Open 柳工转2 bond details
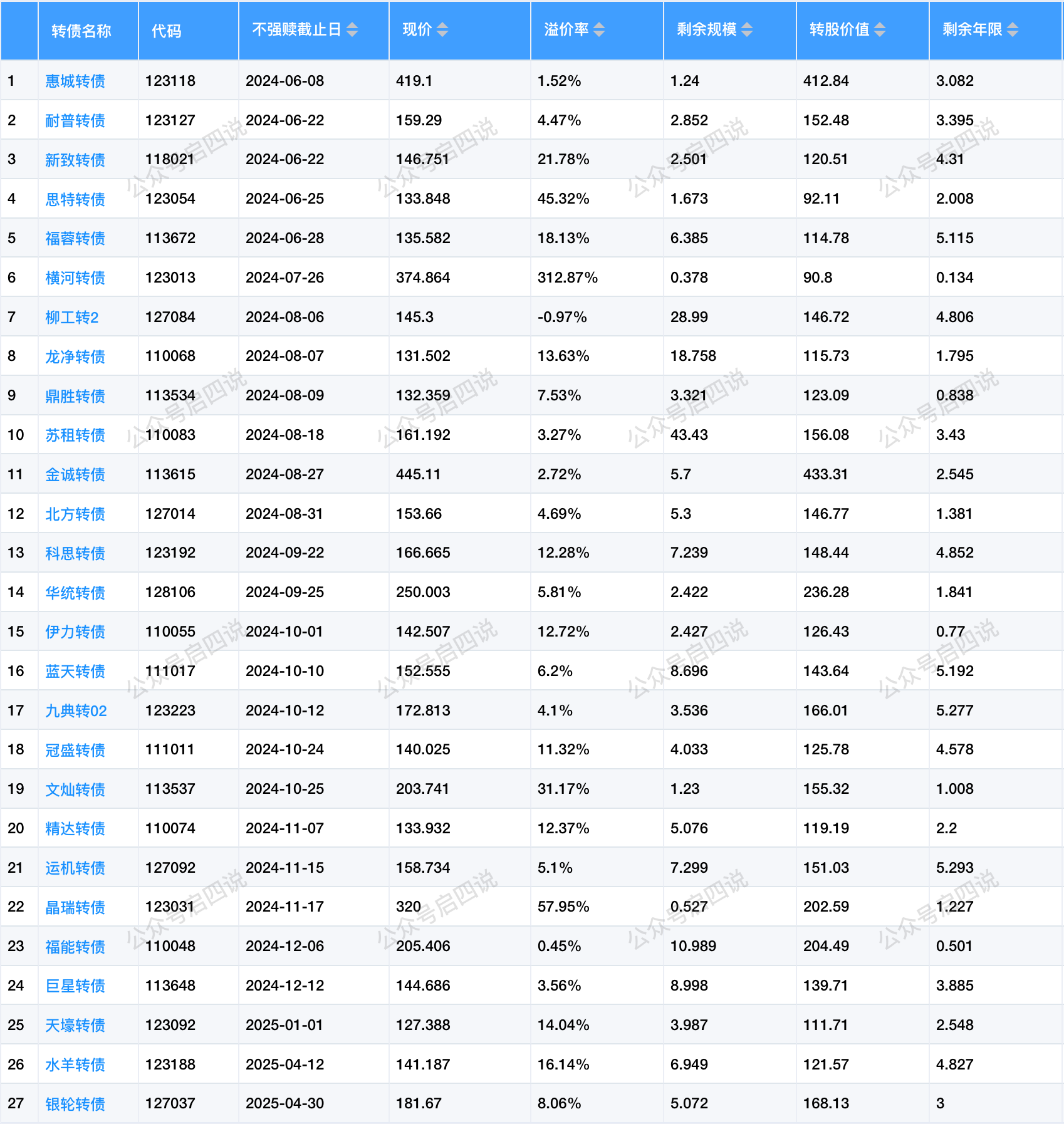Image resolution: width=1064 pixels, height=1124 pixels. 71,317
